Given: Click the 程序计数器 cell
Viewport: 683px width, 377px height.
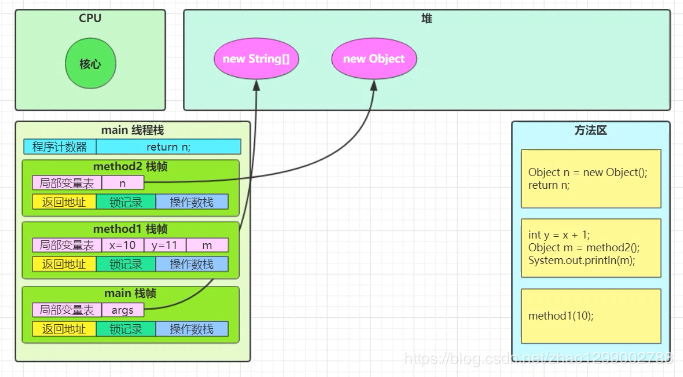Looking at the screenshot, I should point(60,147).
